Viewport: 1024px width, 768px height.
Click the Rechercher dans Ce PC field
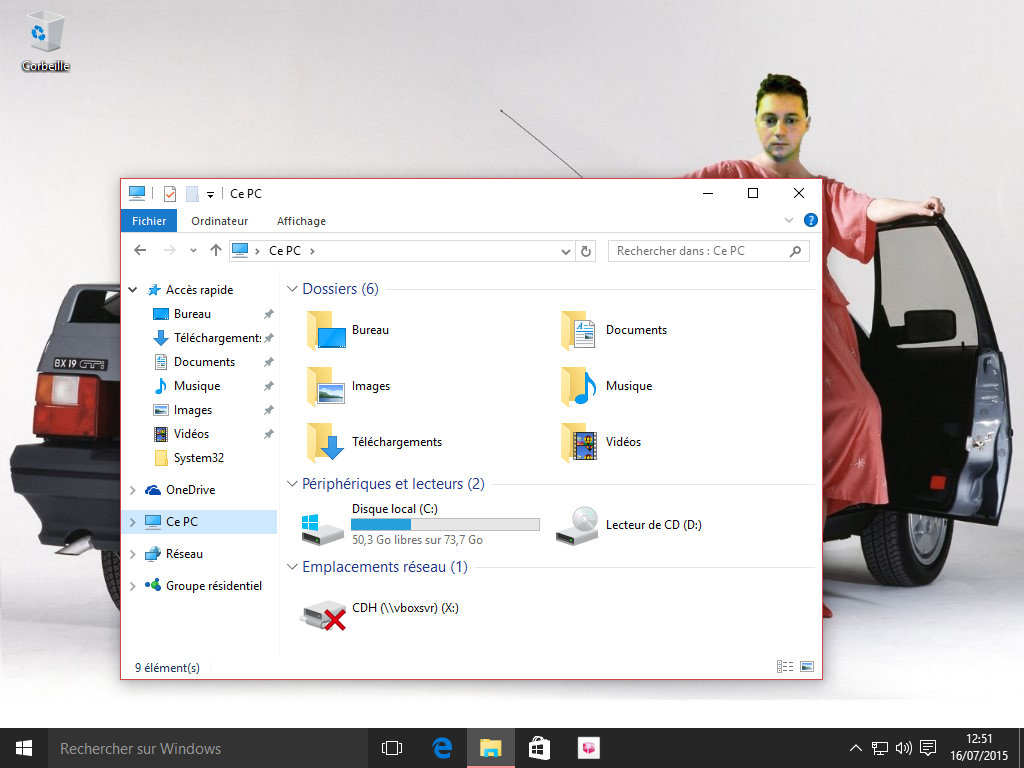click(700, 251)
